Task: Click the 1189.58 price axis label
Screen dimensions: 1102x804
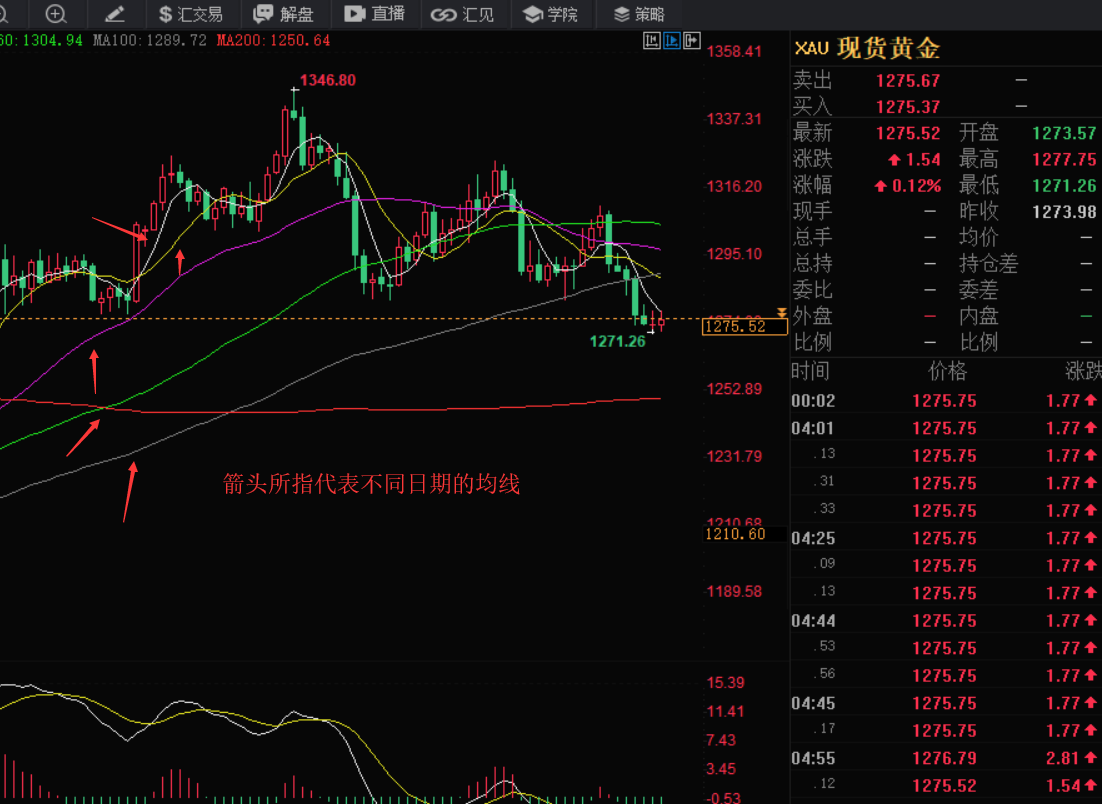Action: point(734,591)
